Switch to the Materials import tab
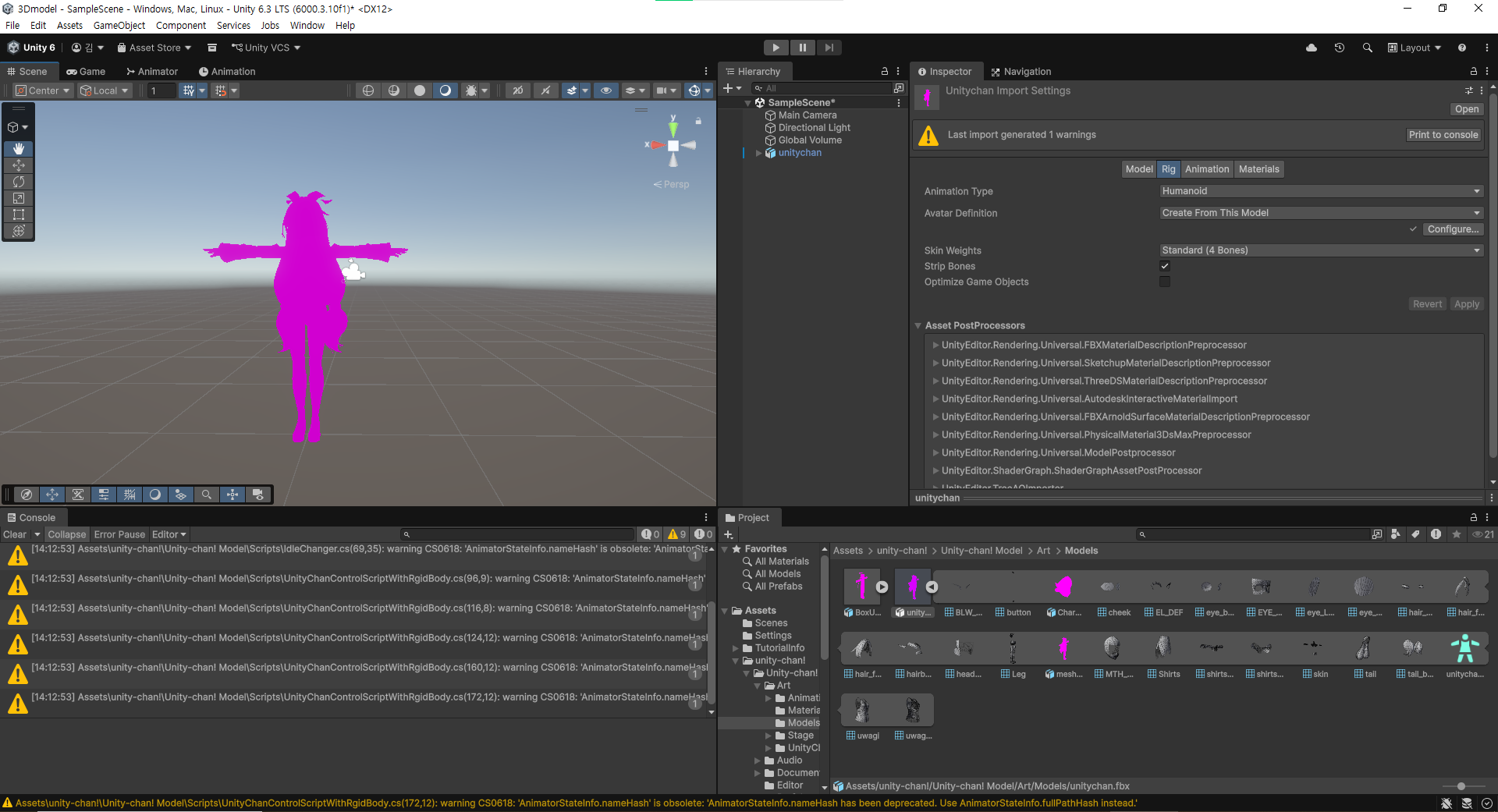Screen dimensions: 1498x812 pyautogui.click(x=1258, y=169)
